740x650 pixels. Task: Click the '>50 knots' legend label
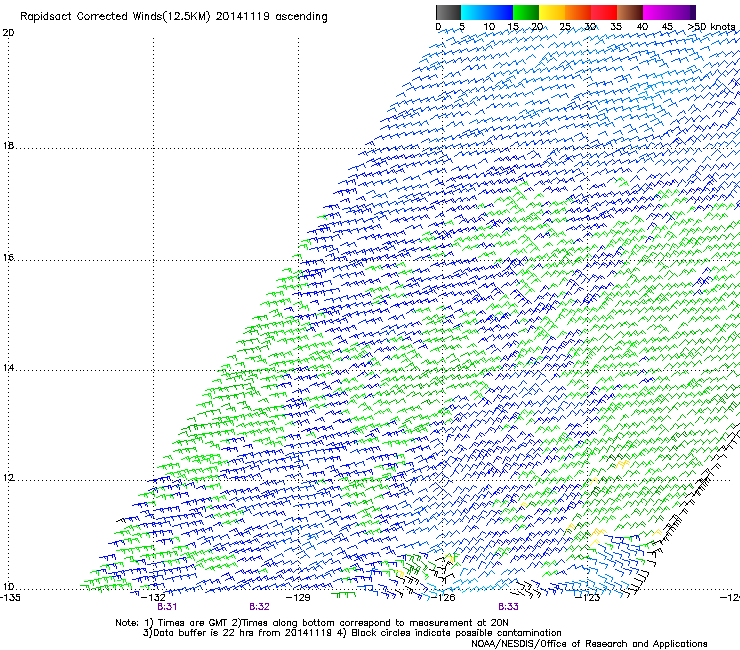711,26
